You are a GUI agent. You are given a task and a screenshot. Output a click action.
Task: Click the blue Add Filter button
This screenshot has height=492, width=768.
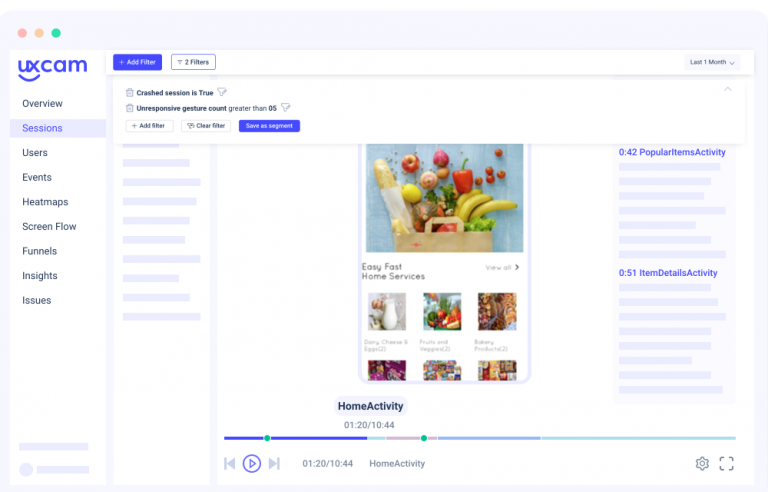[138, 62]
